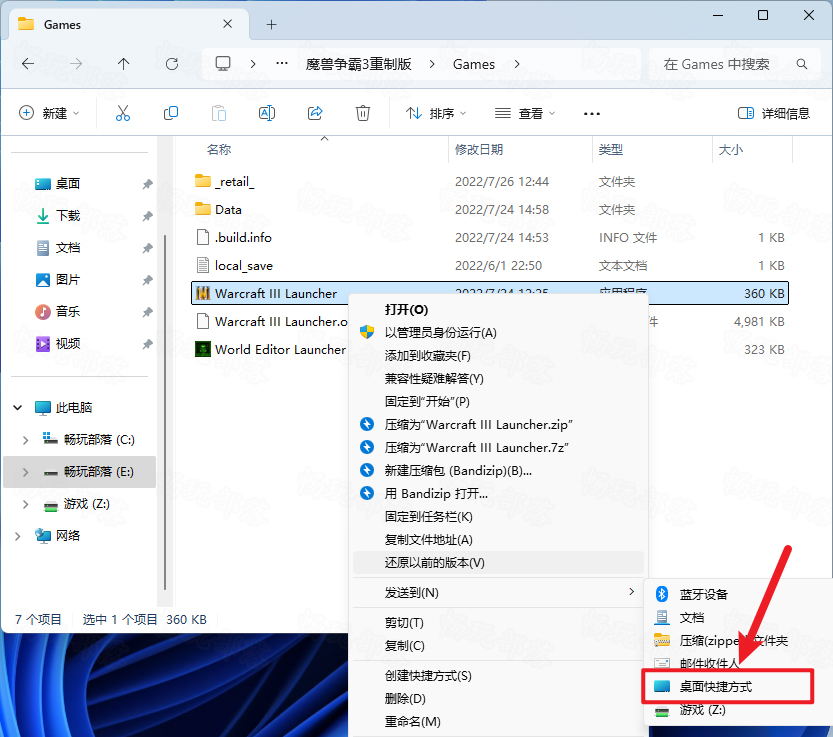Image resolution: width=833 pixels, height=737 pixels.
Task: Open the 查看 view dropdown
Action: pos(525,113)
